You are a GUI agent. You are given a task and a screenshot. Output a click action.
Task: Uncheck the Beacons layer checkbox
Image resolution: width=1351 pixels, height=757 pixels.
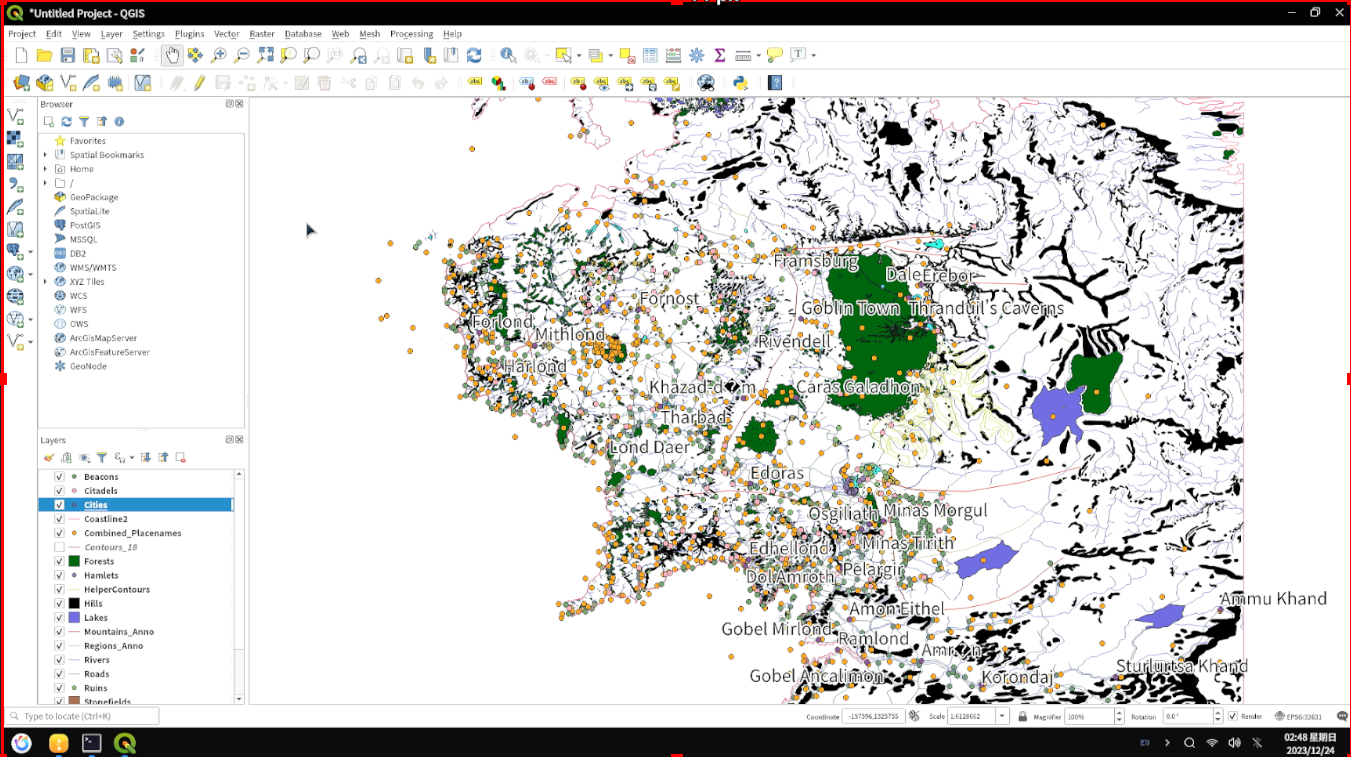(59, 477)
